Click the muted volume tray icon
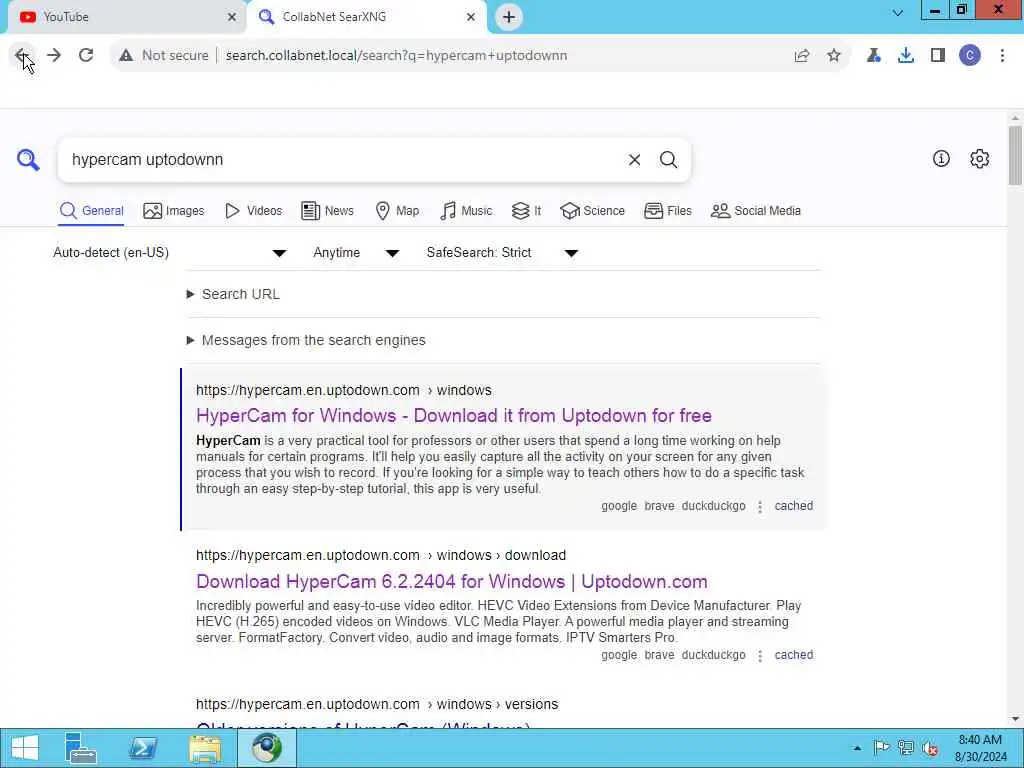 click(x=931, y=748)
